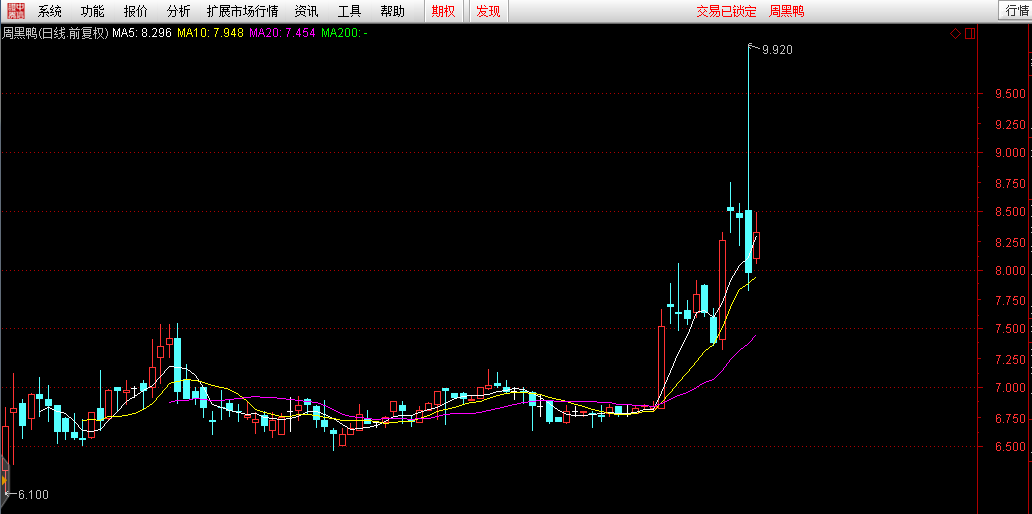
Task: Click the 7.000 price axis label
Action: tap(1010, 388)
